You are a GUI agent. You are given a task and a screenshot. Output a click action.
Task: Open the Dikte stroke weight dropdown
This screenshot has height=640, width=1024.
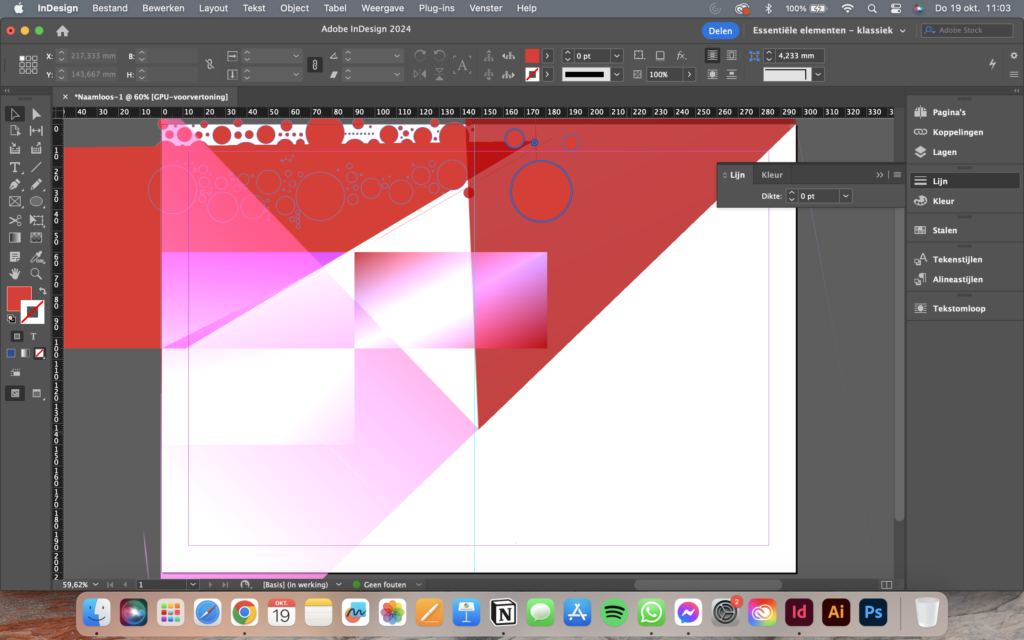coord(846,196)
